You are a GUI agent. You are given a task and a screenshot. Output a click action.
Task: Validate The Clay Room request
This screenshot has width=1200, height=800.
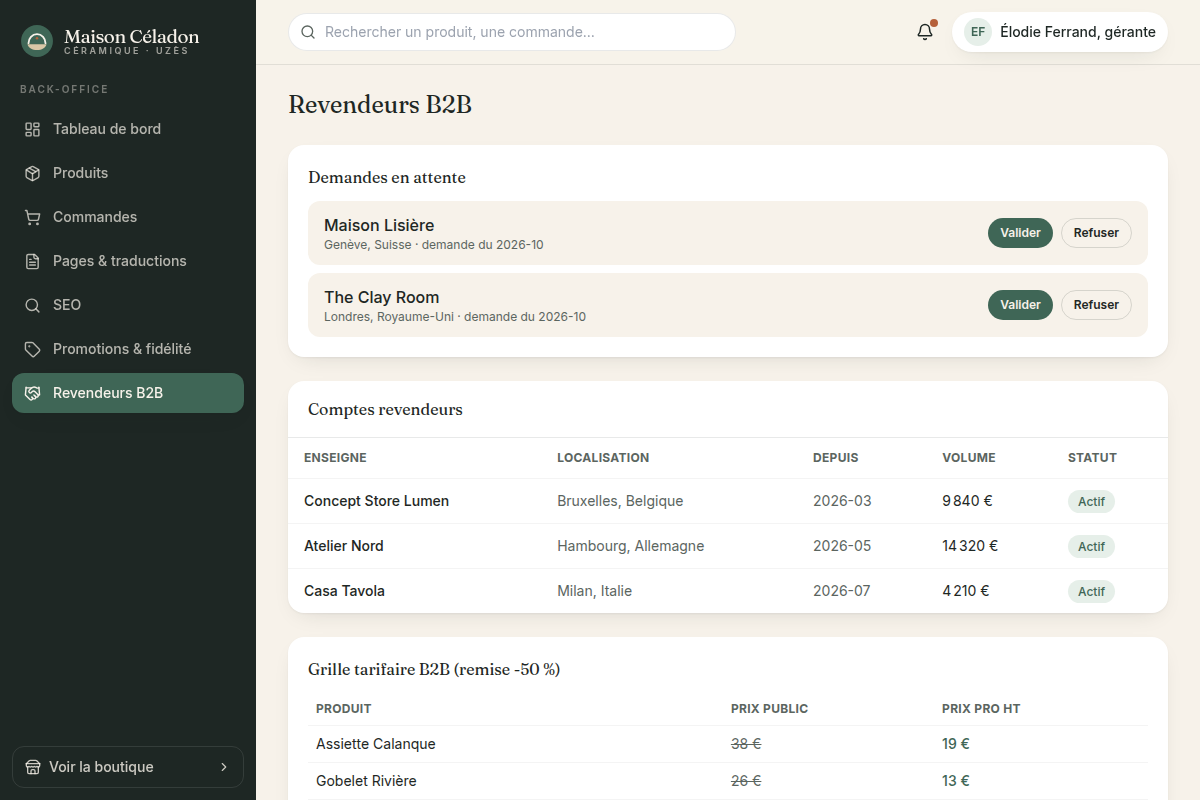point(1020,305)
